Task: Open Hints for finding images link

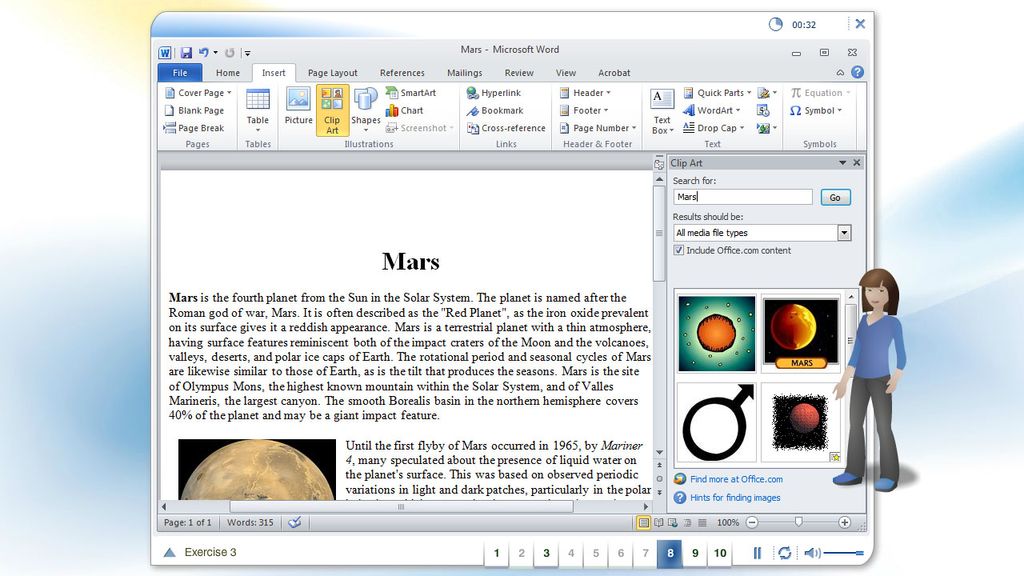Action: (x=735, y=498)
